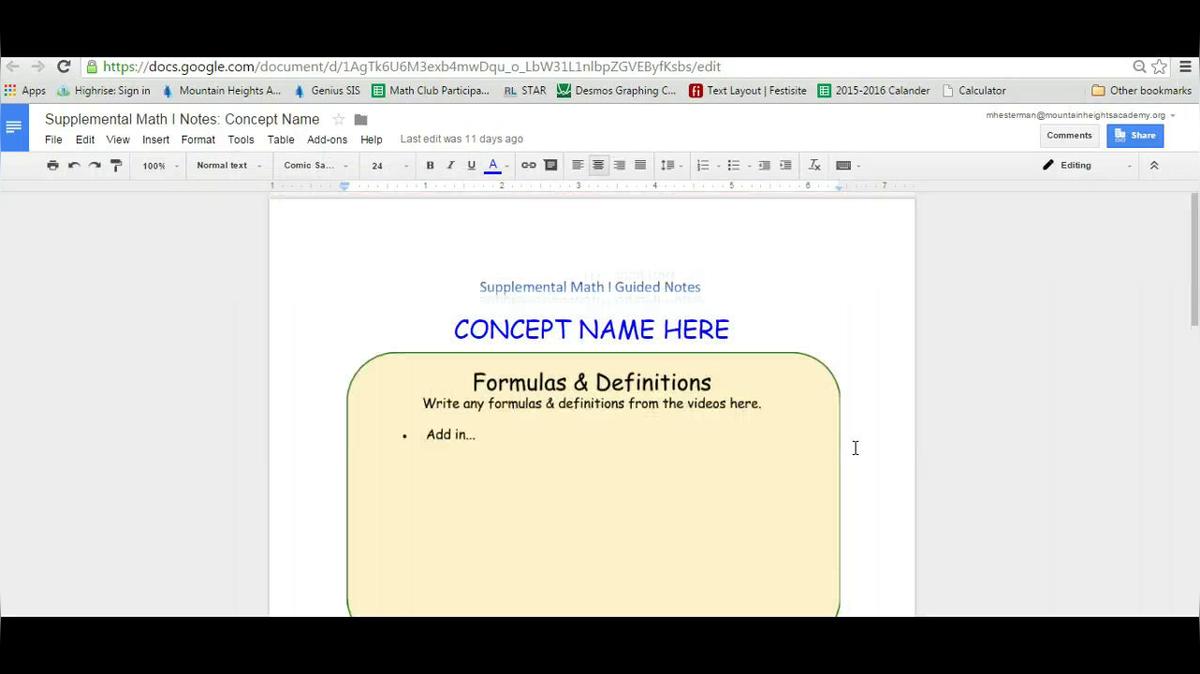Open the Comic Sans font dropdown
This screenshot has height=674, width=1200.
tap(315, 166)
